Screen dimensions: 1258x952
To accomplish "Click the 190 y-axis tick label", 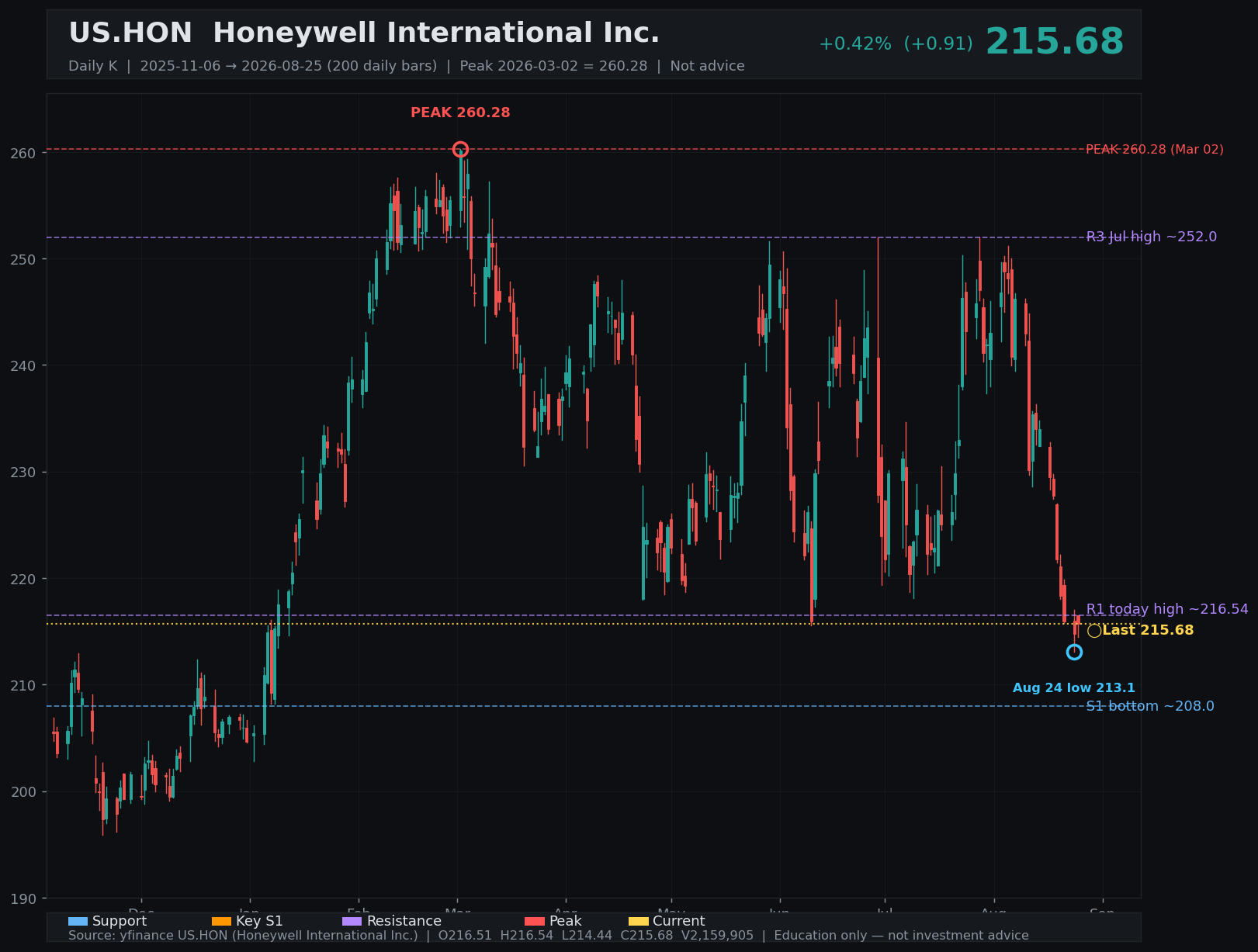I will coord(23,899).
